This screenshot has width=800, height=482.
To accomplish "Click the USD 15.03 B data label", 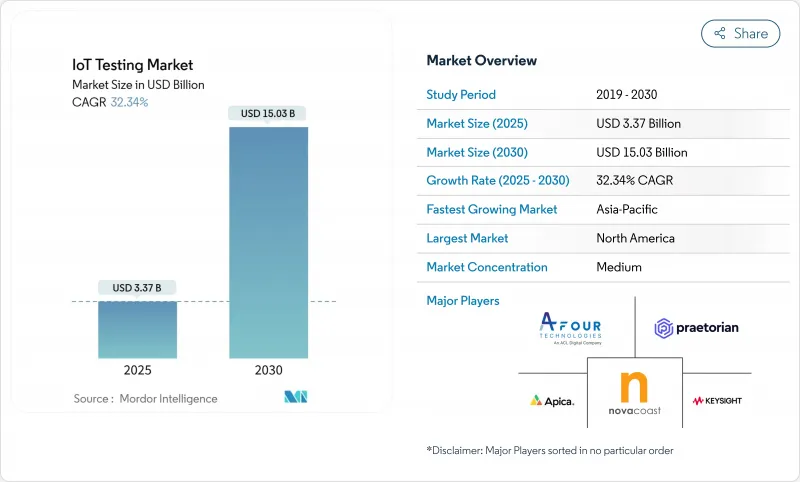I will click(268, 113).
